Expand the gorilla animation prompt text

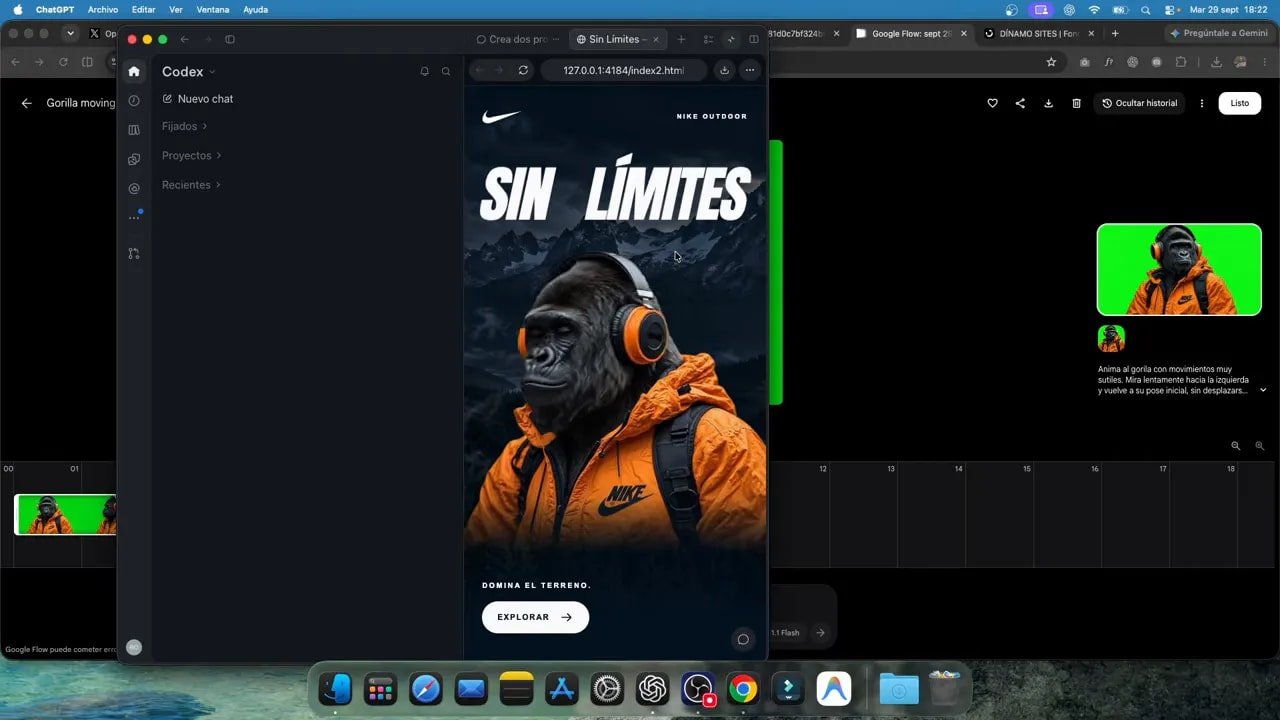pos(1263,390)
